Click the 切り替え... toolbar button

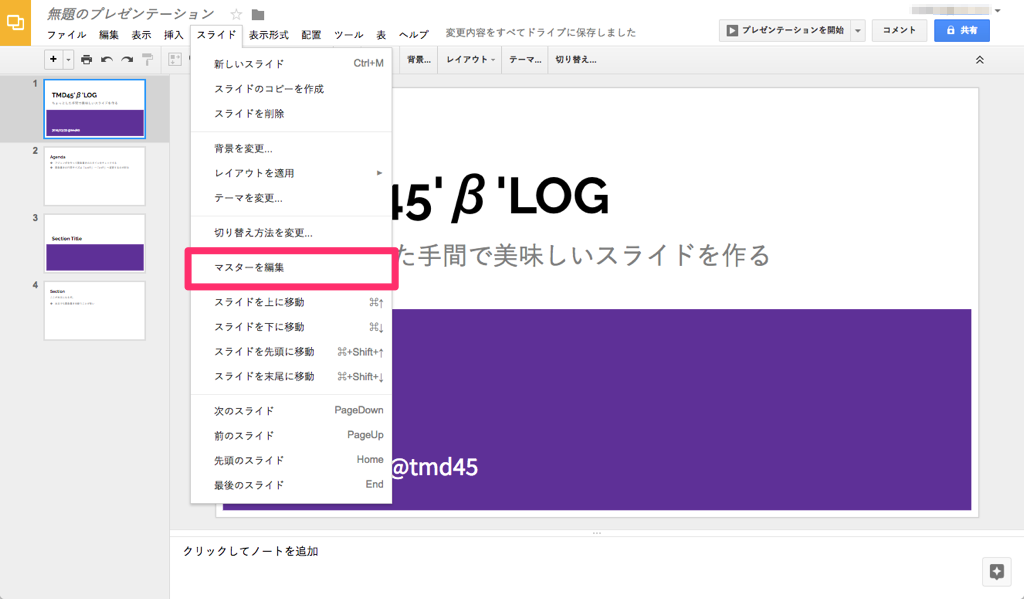(x=575, y=59)
